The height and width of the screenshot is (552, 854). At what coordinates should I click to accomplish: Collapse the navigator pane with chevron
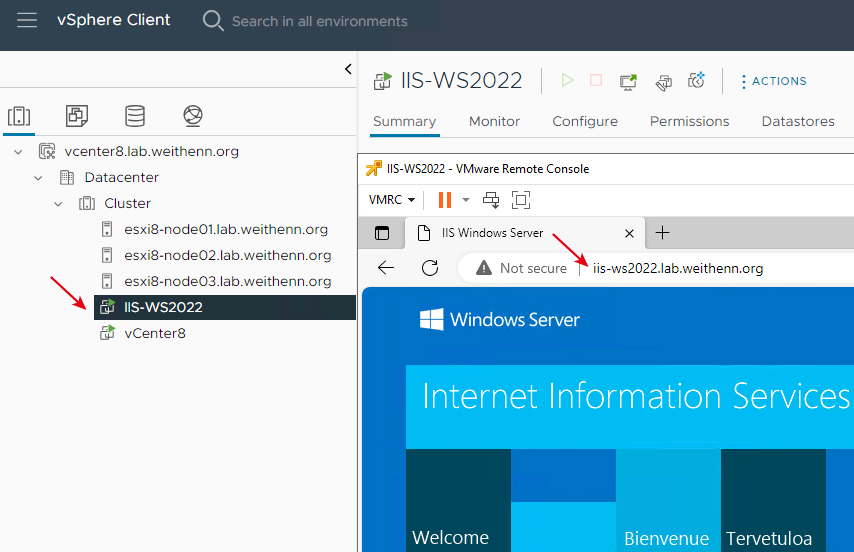[x=348, y=69]
